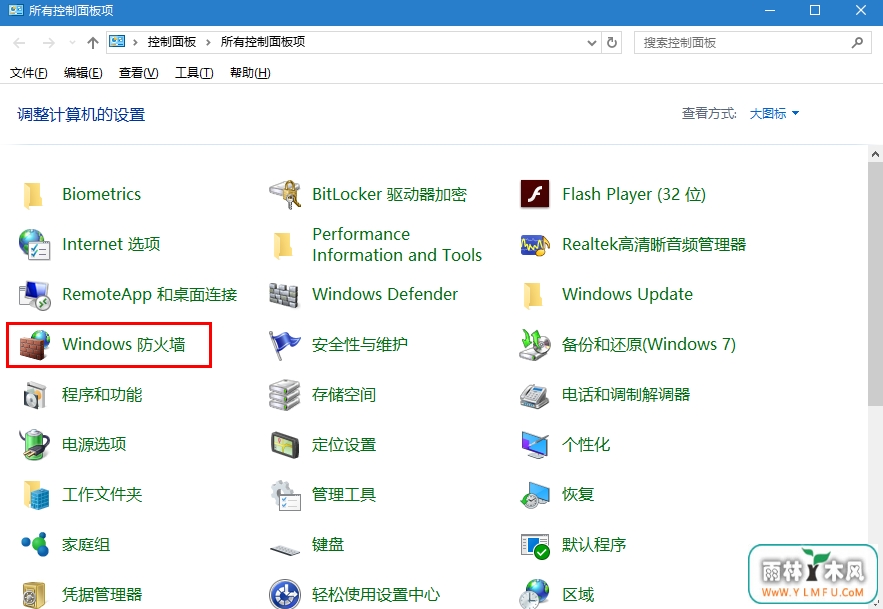
Task: Open the Internet 选项 globe icon
Action: pyautogui.click(x=34, y=245)
